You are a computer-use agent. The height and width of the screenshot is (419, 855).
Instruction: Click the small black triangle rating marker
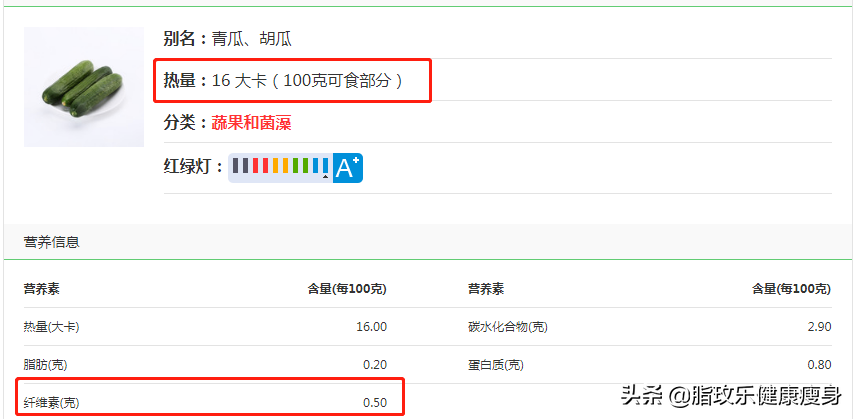324,177
